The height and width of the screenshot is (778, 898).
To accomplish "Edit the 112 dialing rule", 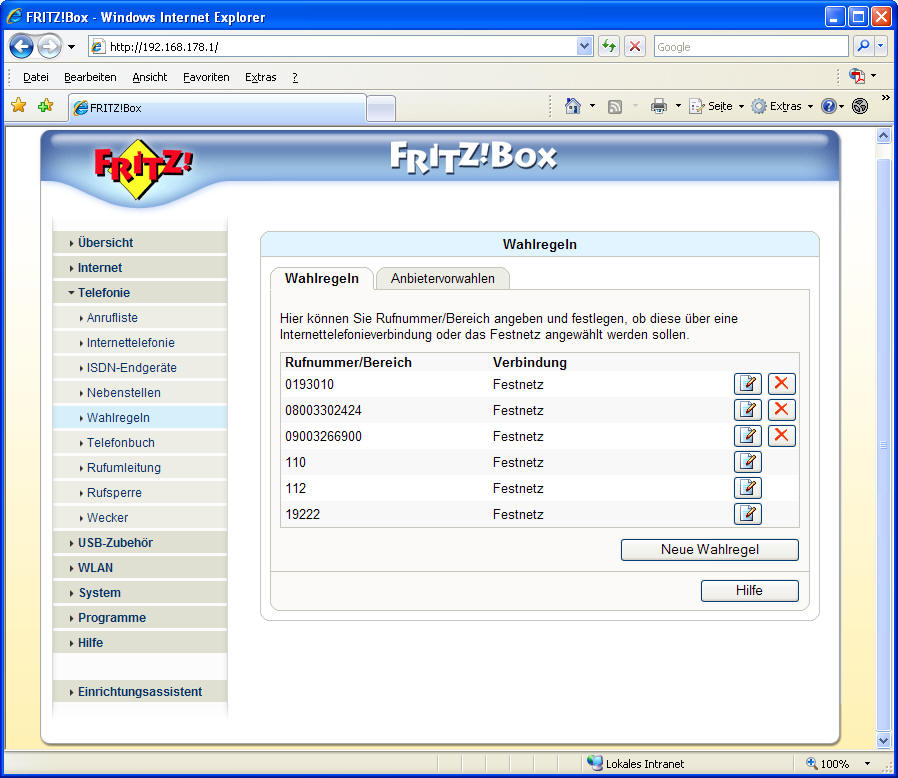I will pos(747,488).
